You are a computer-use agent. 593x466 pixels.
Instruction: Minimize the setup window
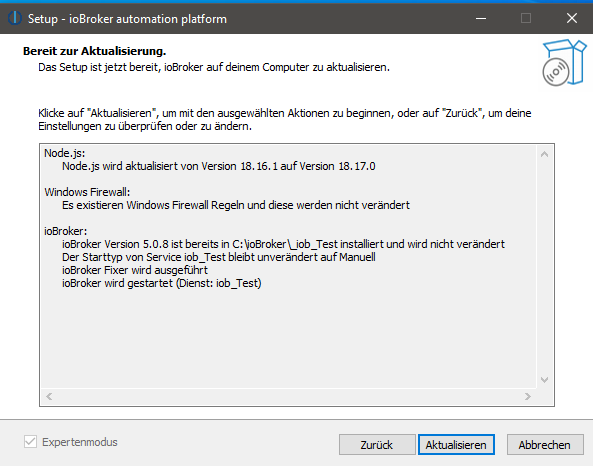point(481,18)
